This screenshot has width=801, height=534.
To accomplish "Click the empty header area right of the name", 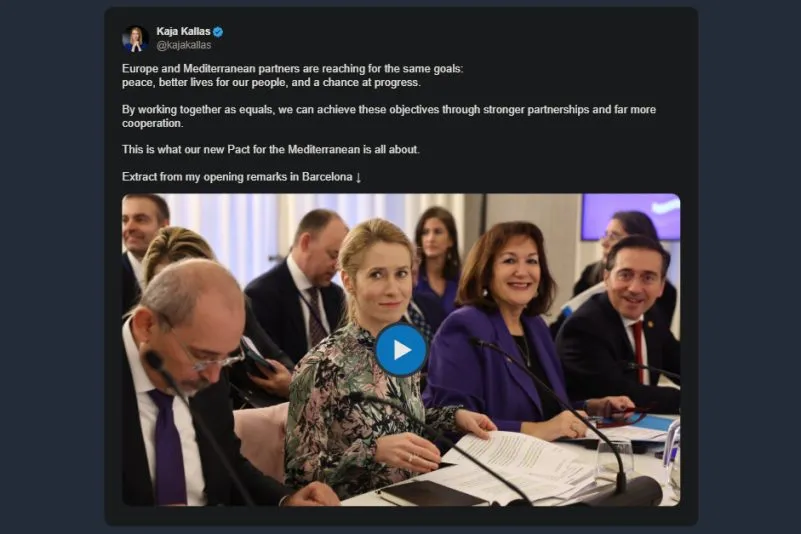I will tap(450, 38).
